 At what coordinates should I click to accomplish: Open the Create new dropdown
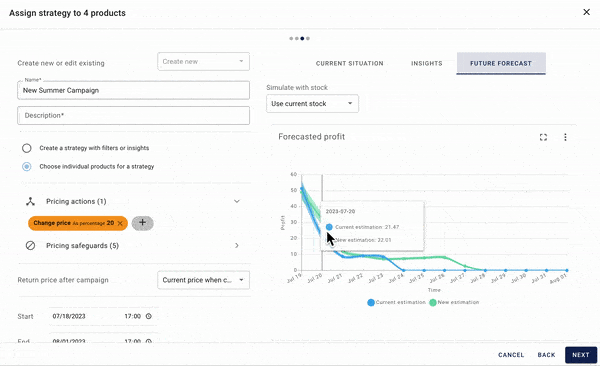click(x=203, y=62)
